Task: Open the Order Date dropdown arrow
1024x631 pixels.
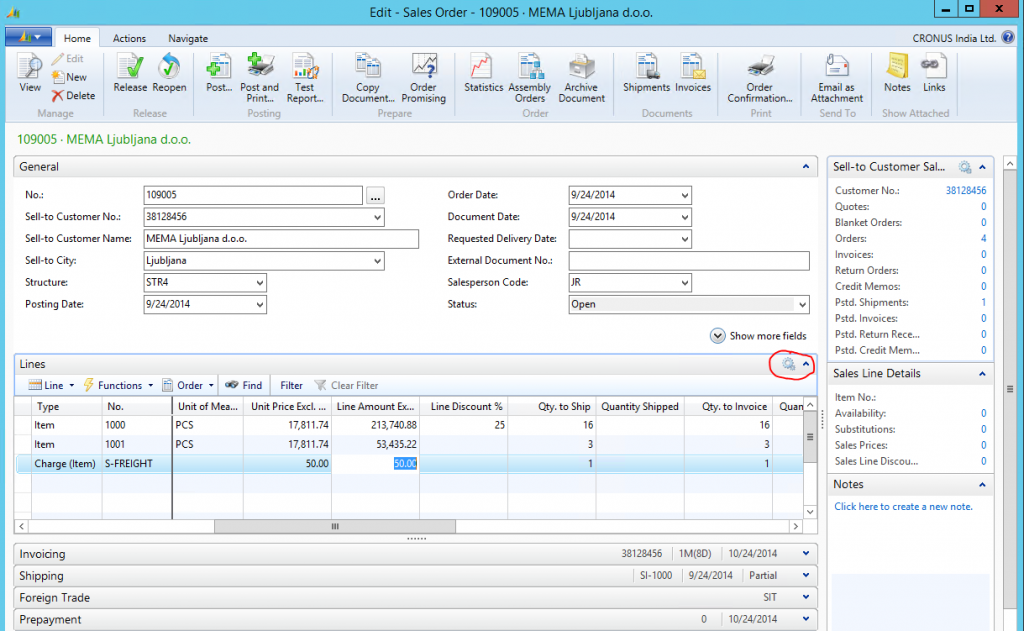Action: coord(684,196)
